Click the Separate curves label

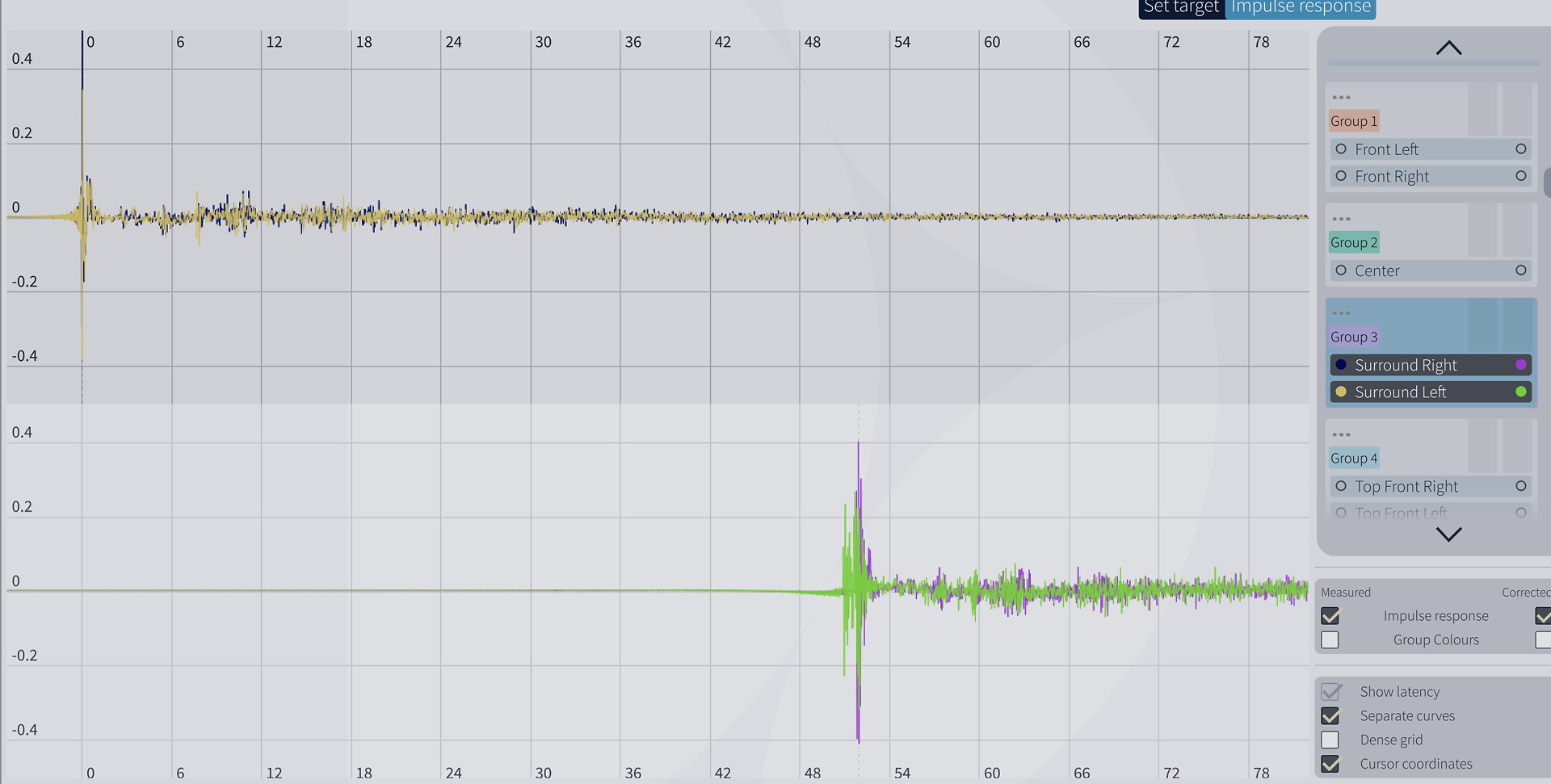tap(1407, 716)
